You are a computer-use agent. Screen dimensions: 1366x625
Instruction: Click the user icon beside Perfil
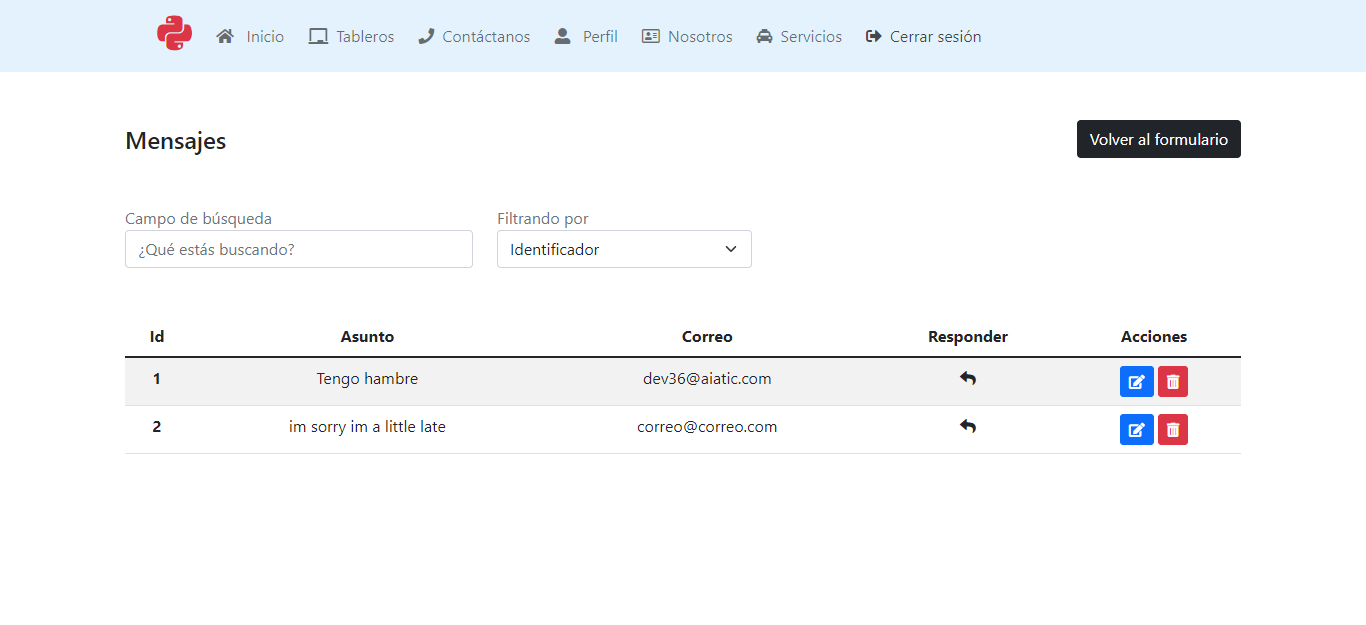[563, 36]
